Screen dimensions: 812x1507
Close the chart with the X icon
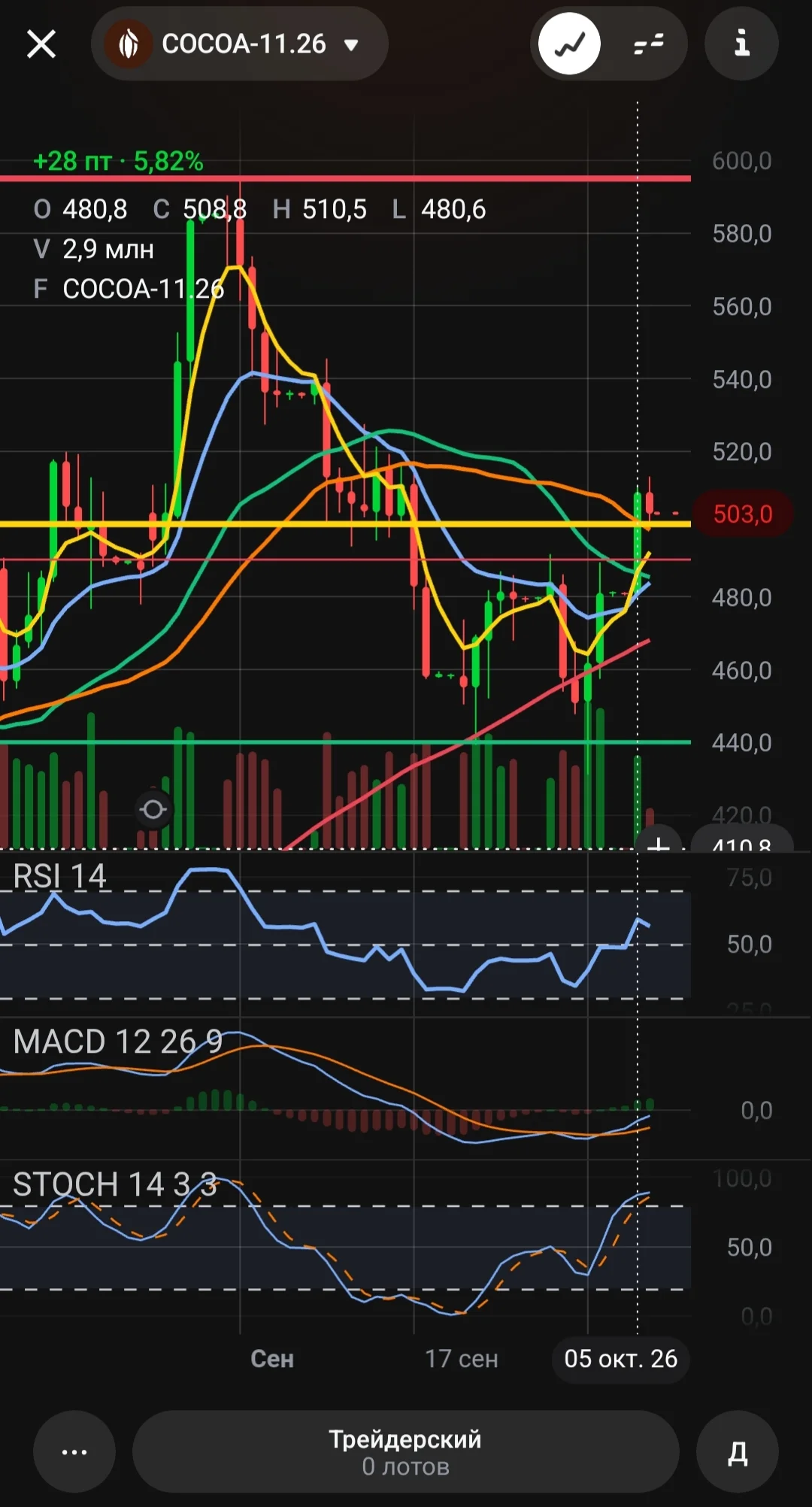[41, 44]
